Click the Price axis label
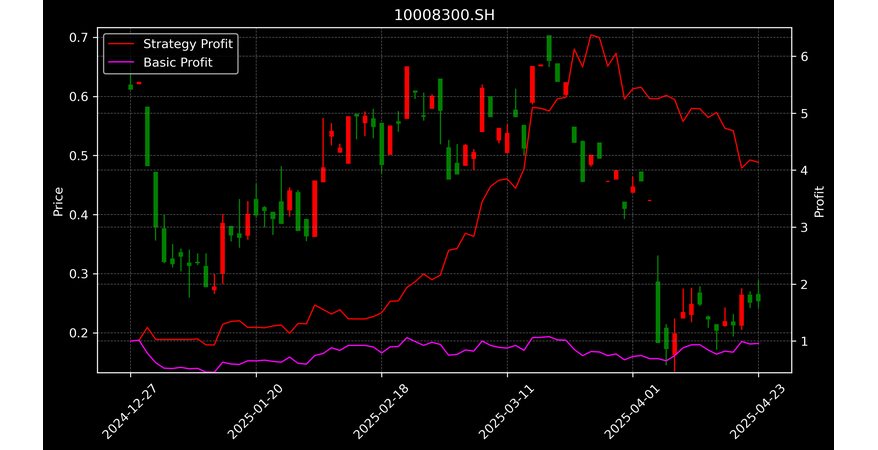This screenshot has width=878, height=450. coord(58,201)
